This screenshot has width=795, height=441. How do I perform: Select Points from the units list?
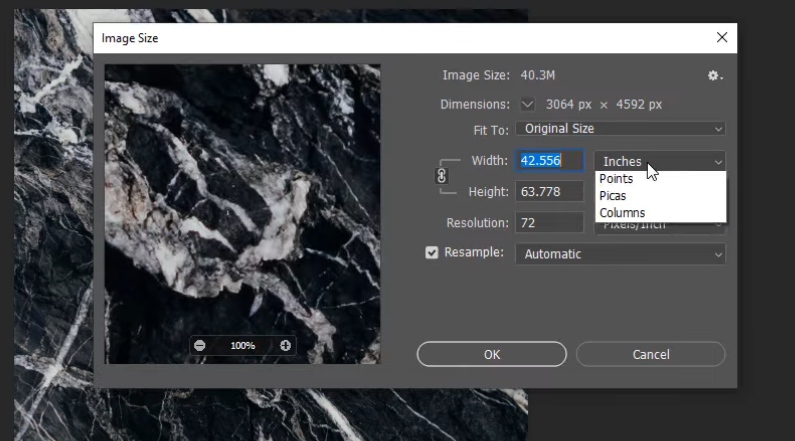tap(617, 179)
